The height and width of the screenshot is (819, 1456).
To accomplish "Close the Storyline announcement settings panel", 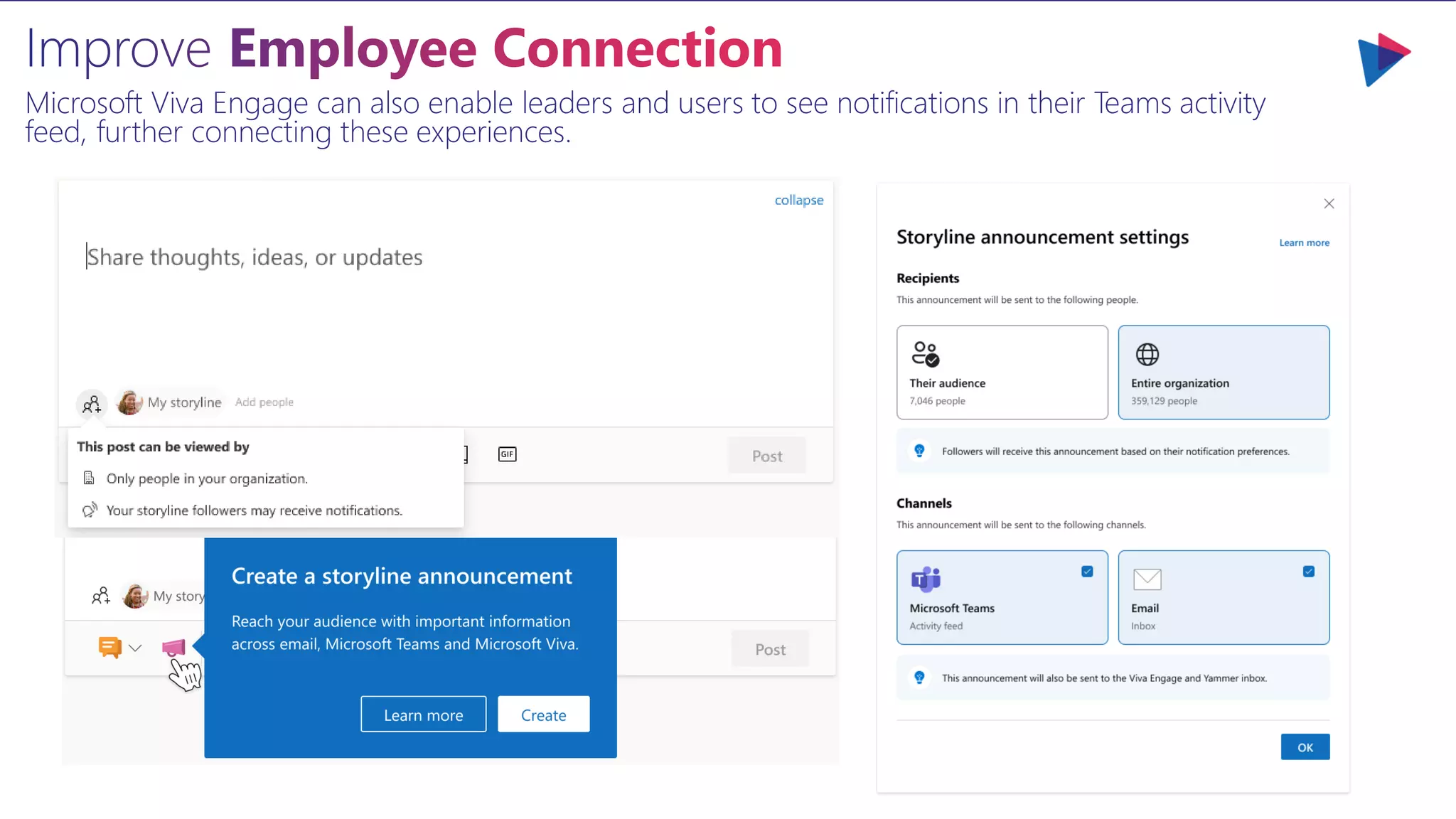I will coord(1329,204).
